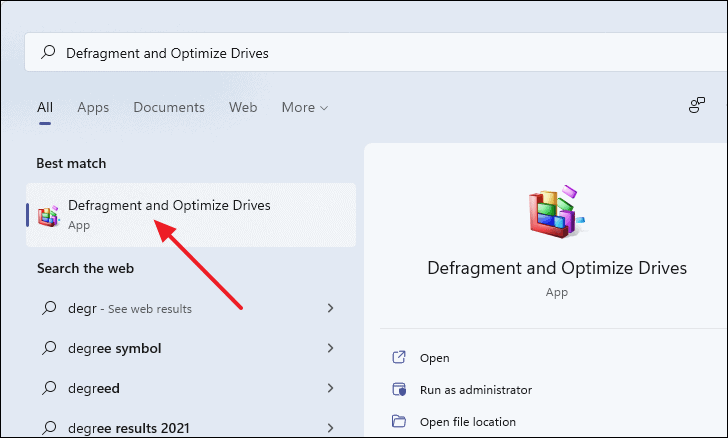Click the search magnifier icon in search box
Viewport: 728px width, 438px height.
(48, 52)
